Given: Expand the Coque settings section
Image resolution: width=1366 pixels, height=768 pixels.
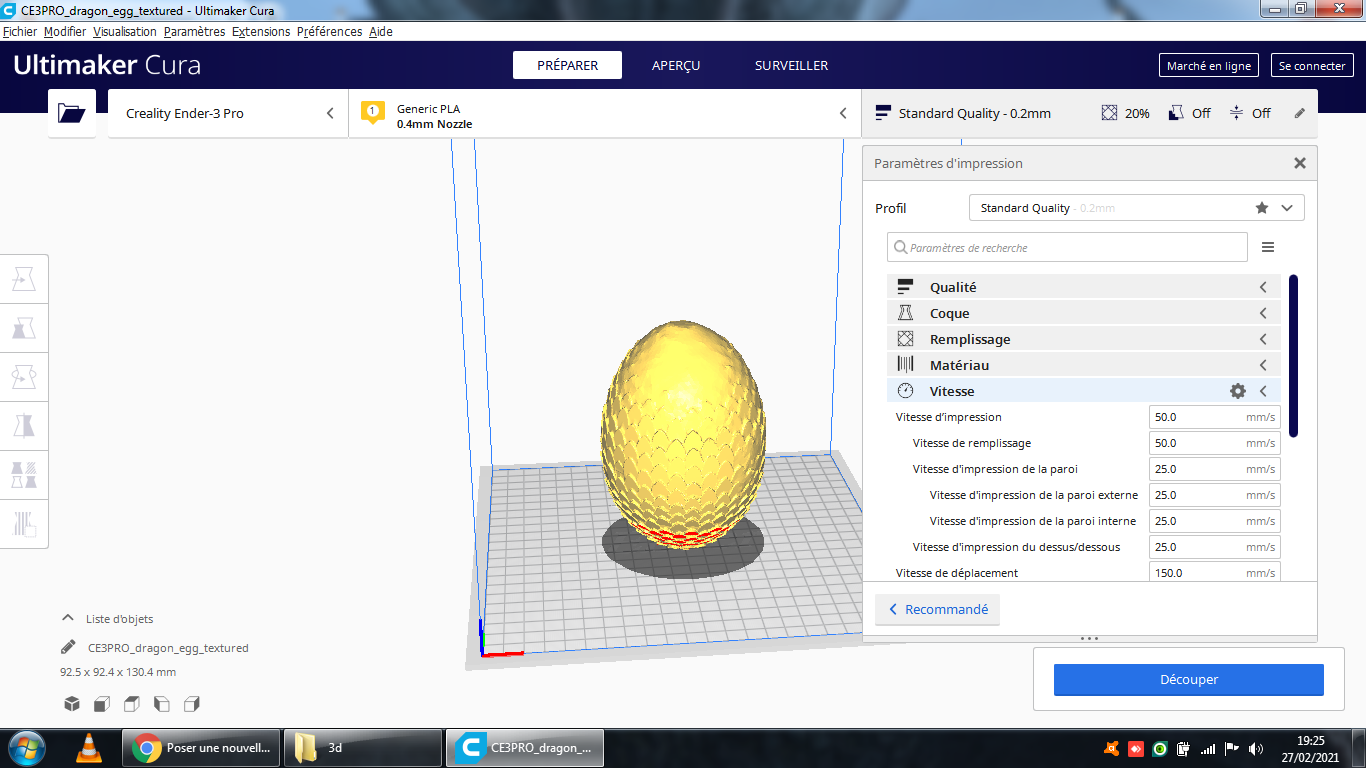Looking at the screenshot, I should 1084,313.
